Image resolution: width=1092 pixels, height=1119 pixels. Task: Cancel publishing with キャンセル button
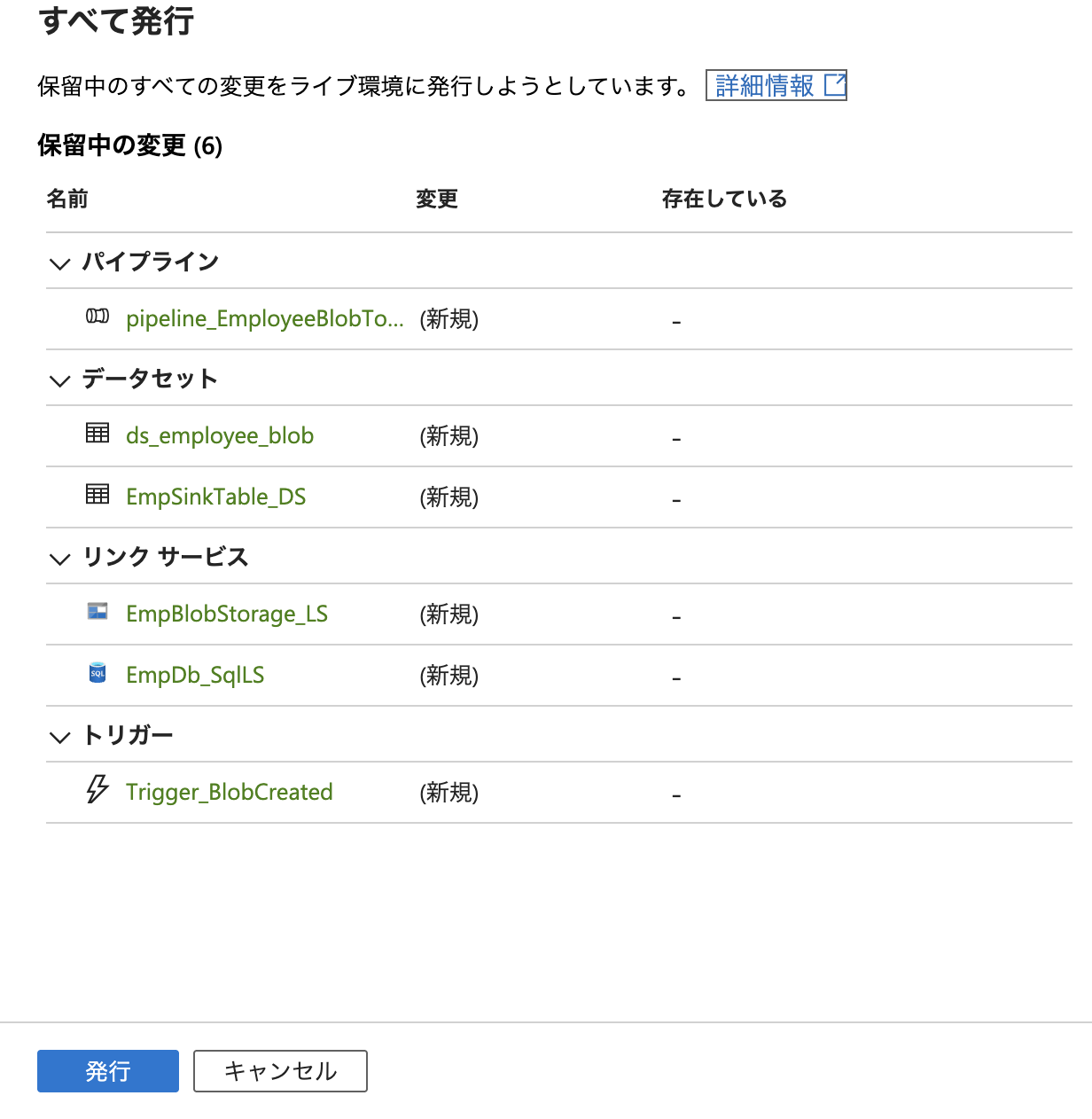click(280, 1071)
